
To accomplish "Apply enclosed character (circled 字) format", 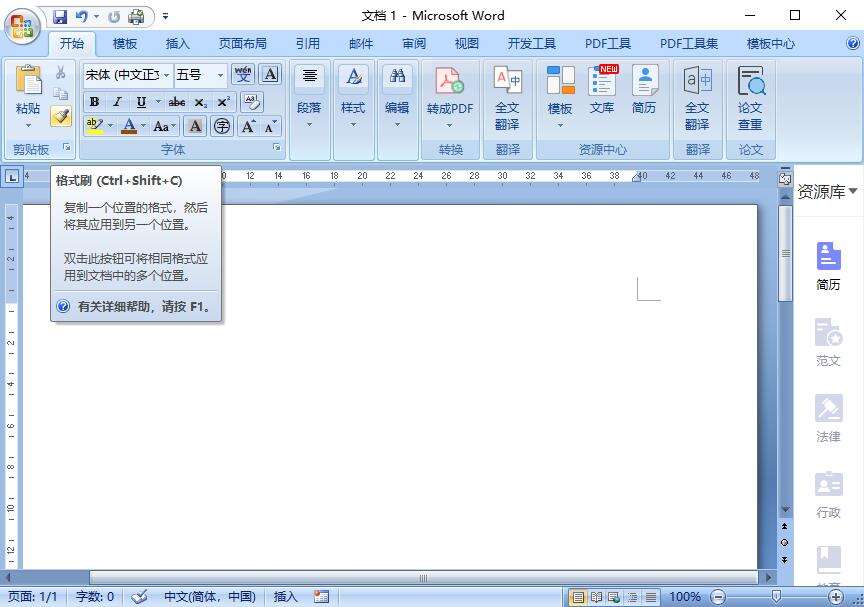I will tap(222, 126).
